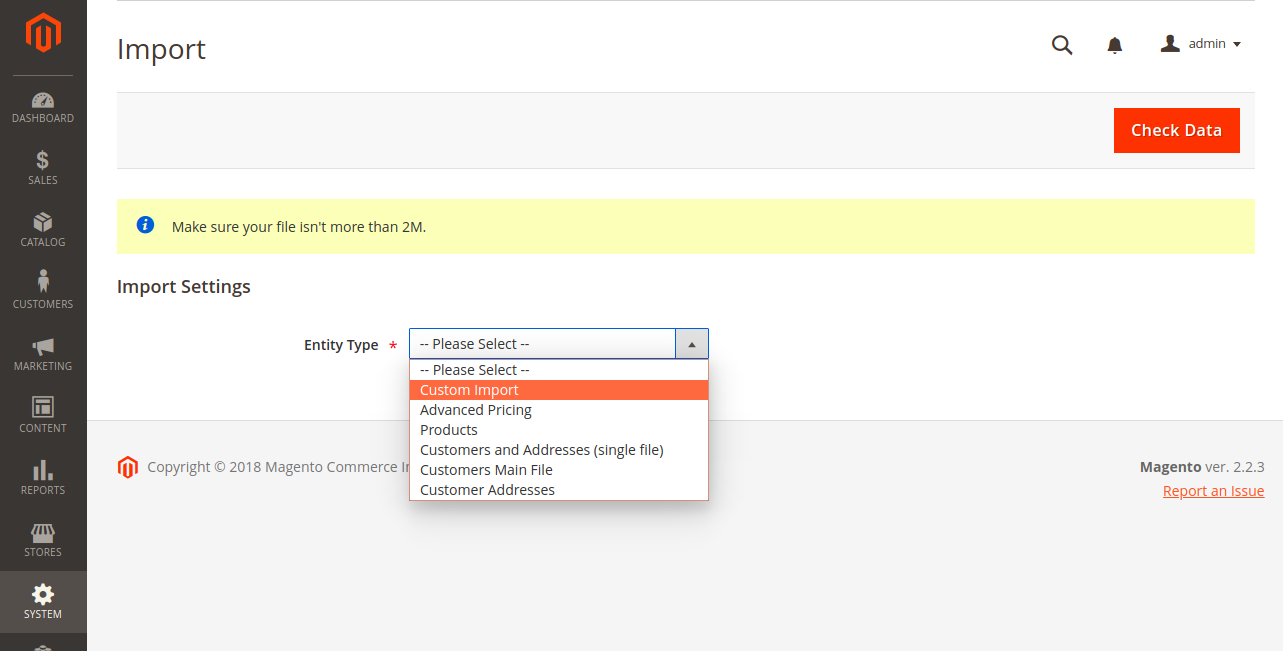Open notifications bell icon
The height and width of the screenshot is (651, 1283).
click(x=1115, y=45)
